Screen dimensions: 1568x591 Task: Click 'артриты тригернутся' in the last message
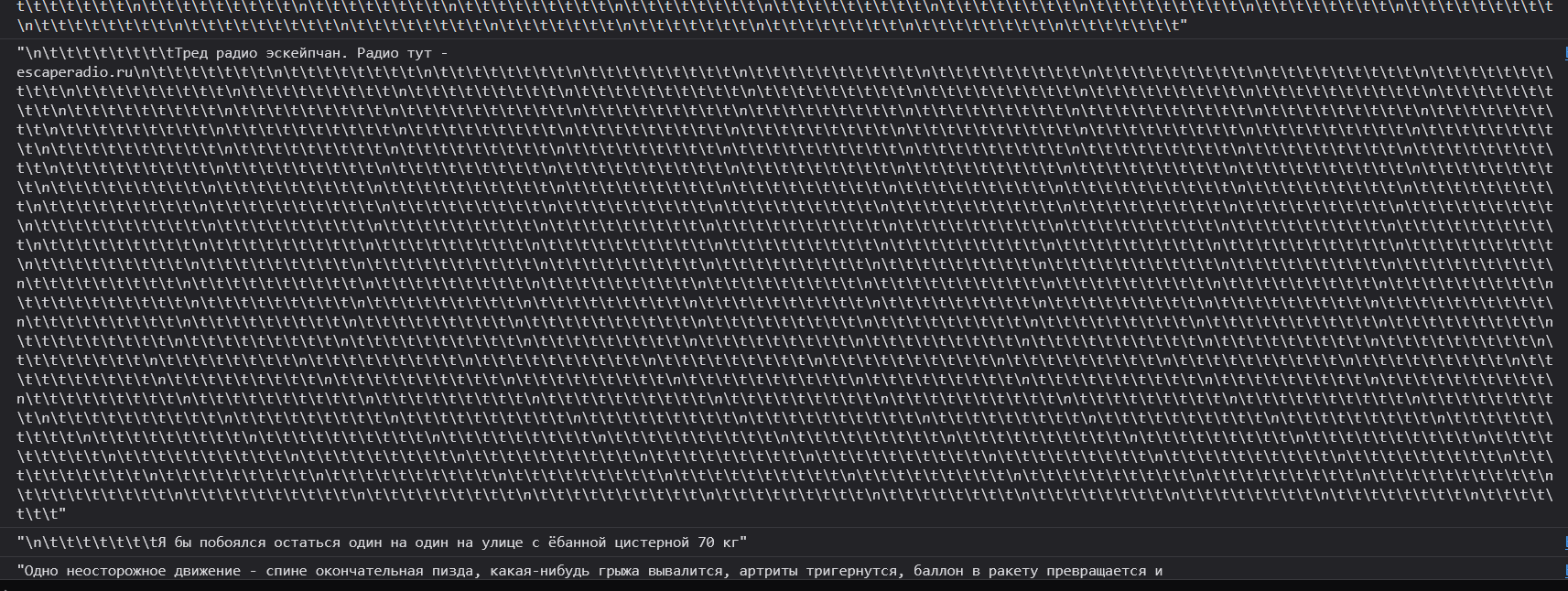click(x=817, y=571)
